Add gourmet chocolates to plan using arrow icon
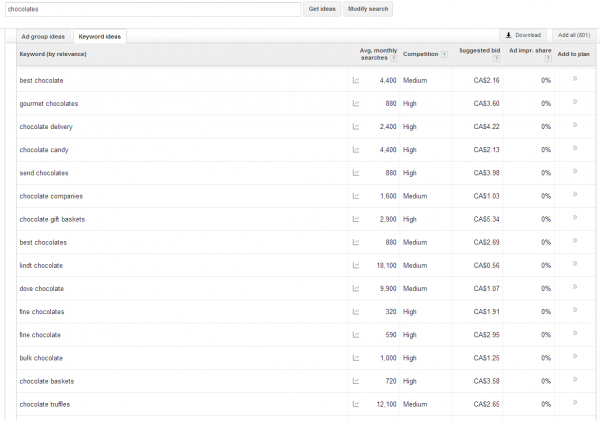Viewport: 600px width, 421px height. click(574, 103)
